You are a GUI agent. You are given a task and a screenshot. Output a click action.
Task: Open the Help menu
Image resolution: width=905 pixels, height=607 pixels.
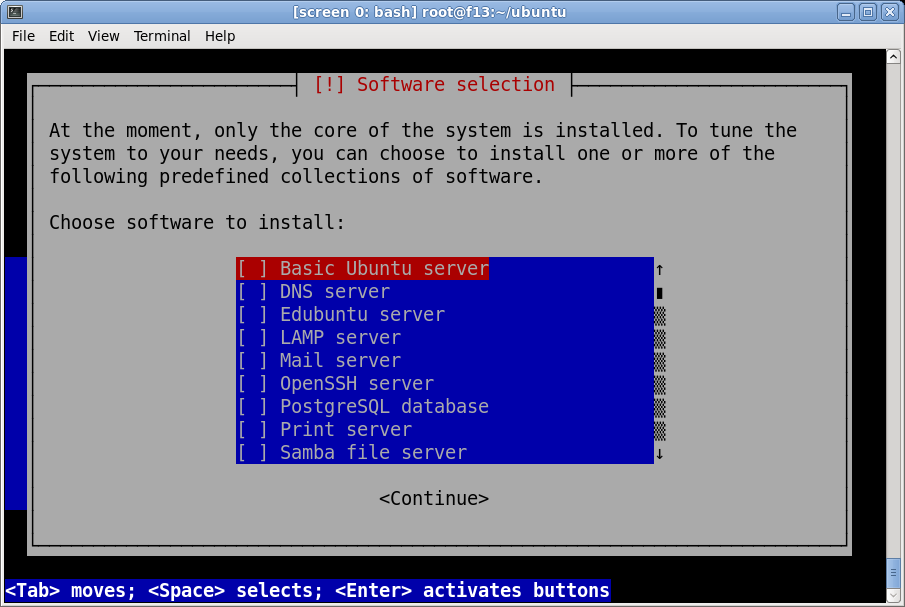coord(220,36)
